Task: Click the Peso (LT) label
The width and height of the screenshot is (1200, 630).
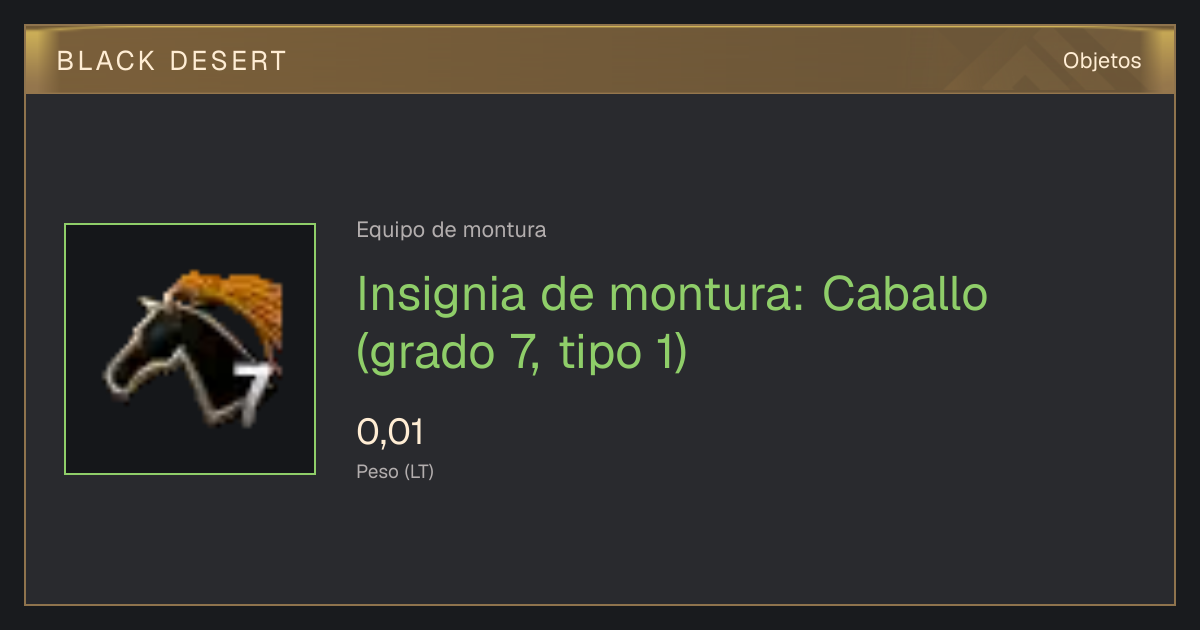Action: 395,472
